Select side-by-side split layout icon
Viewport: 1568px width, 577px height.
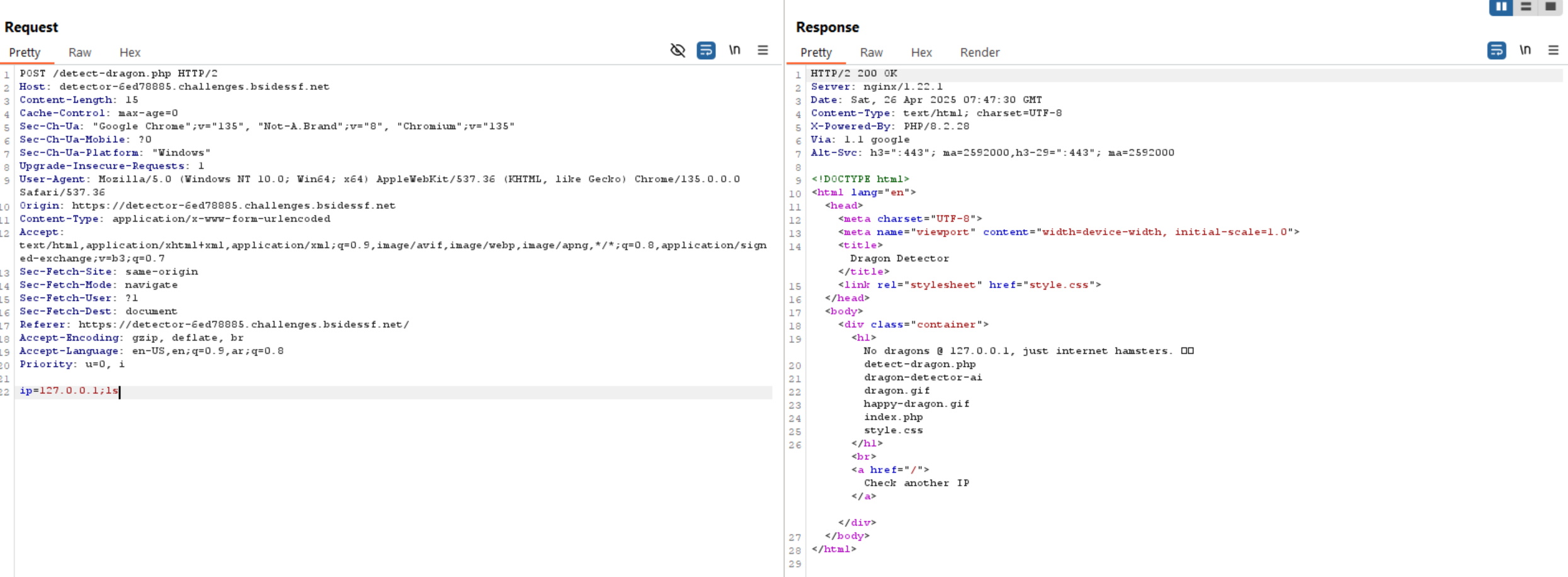[1501, 7]
